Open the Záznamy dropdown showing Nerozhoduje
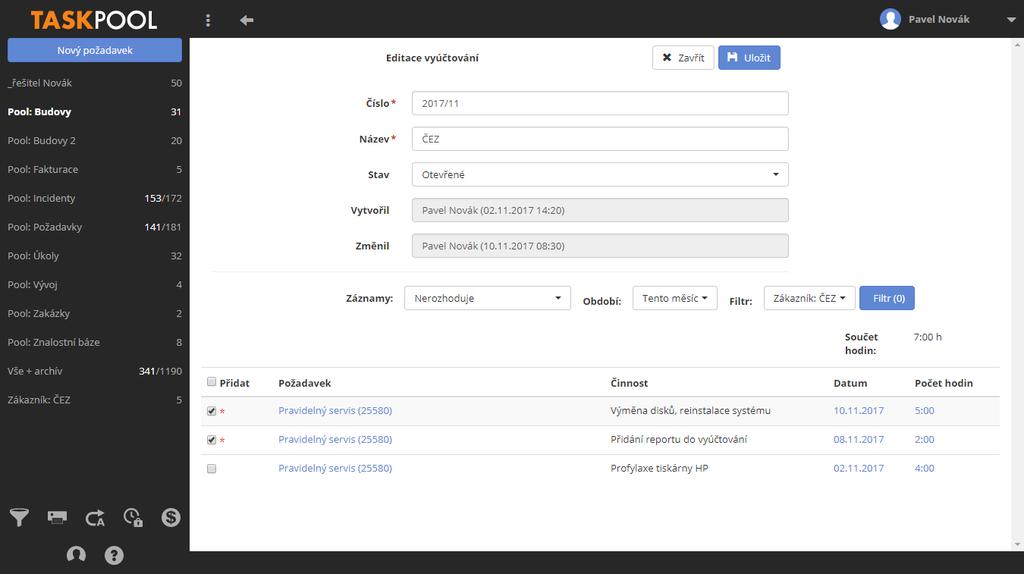Image resolution: width=1024 pixels, height=574 pixels. (x=487, y=298)
